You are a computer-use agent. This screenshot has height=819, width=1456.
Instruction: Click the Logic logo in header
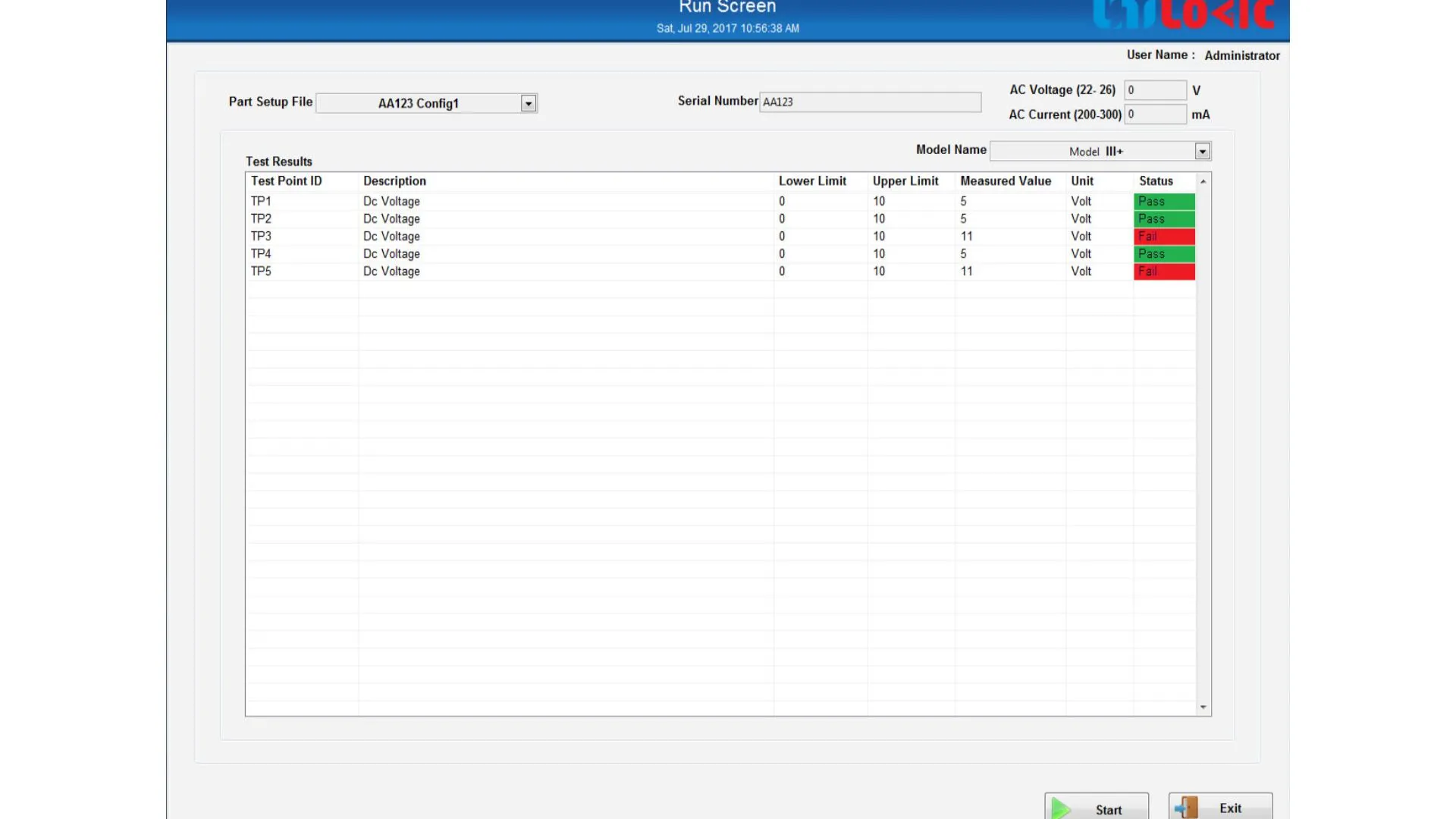pyautogui.click(x=1184, y=14)
